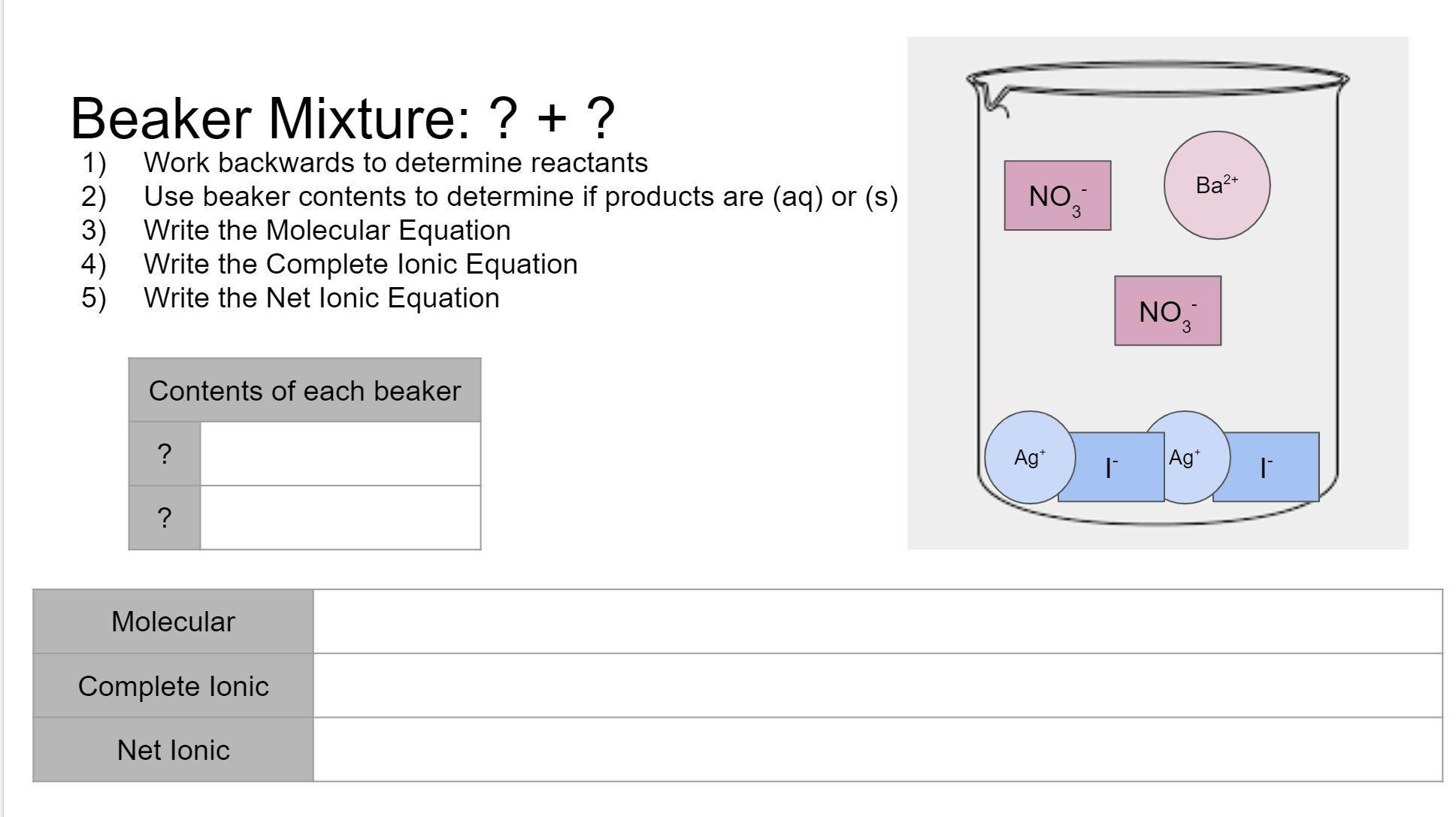Image resolution: width=1456 pixels, height=817 pixels.
Task: Click the 'Work backwards to determine reactants' step
Action: pyautogui.click(x=395, y=162)
